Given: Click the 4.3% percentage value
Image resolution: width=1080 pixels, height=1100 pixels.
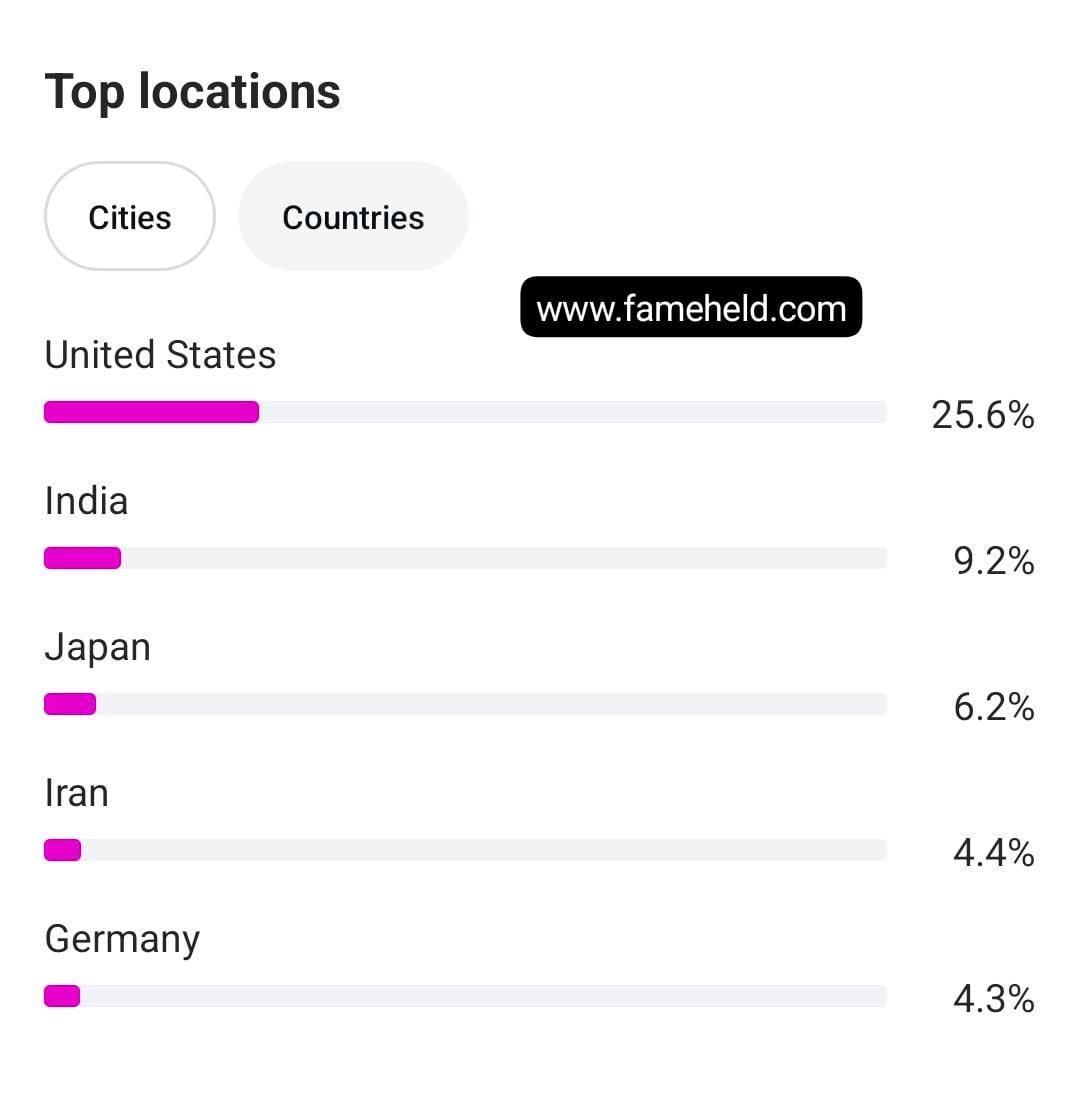Looking at the screenshot, I should [993, 999].
